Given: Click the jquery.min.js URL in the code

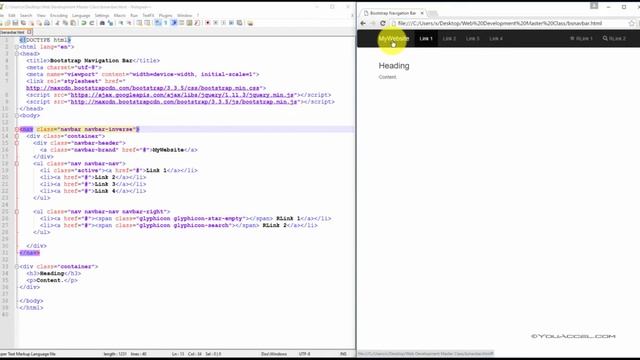Looking at the screenshot, I should 182,95.
